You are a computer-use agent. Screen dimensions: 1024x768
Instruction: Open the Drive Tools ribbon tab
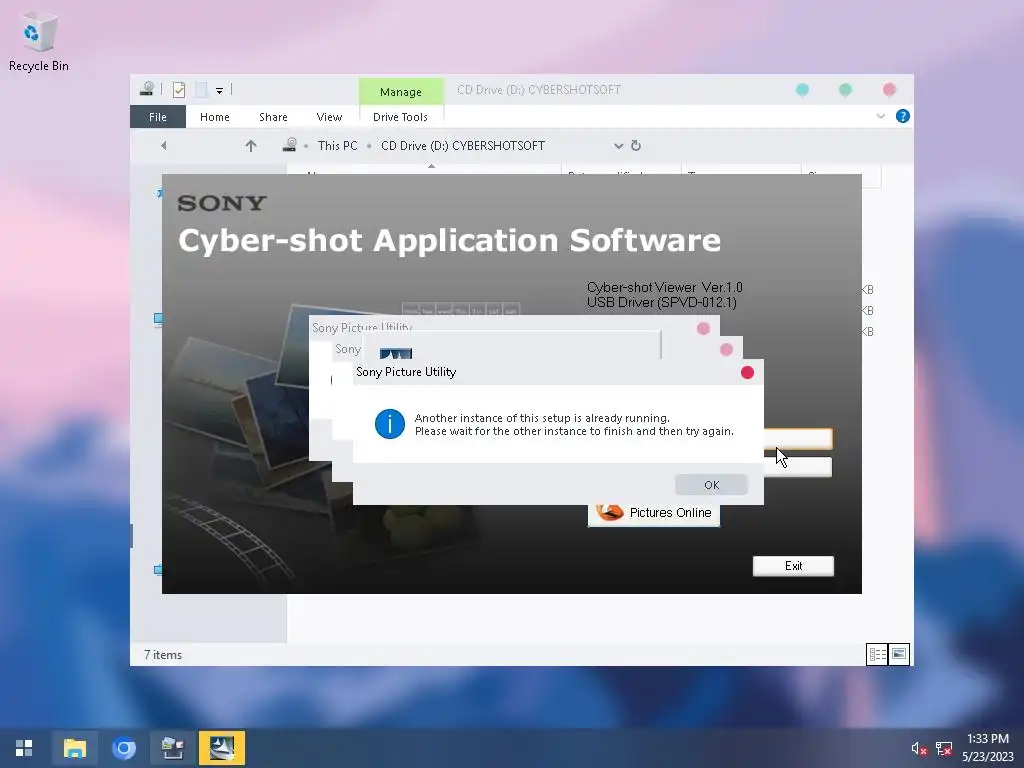(400, 117)
